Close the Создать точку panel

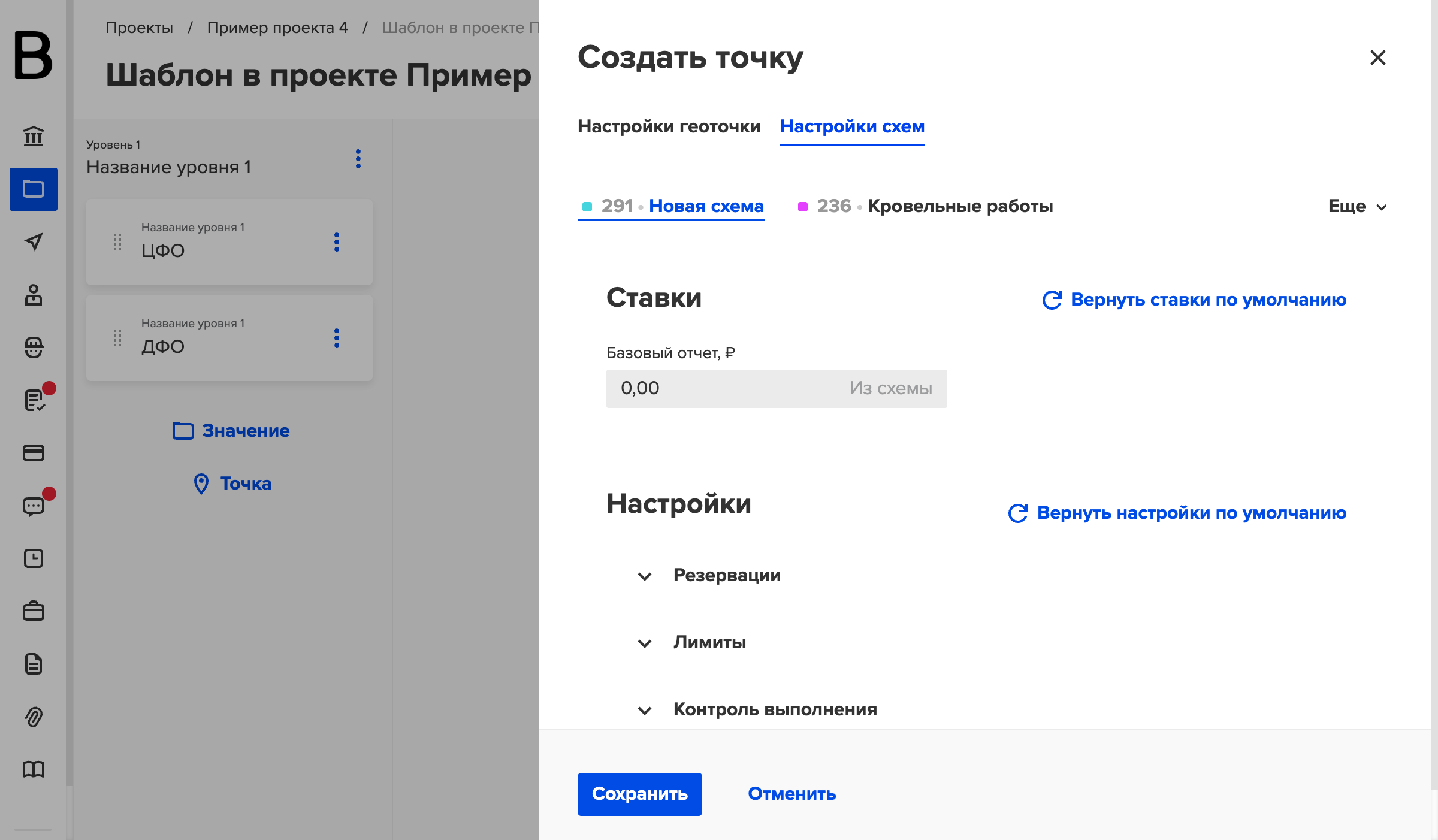coord(1378,58)
